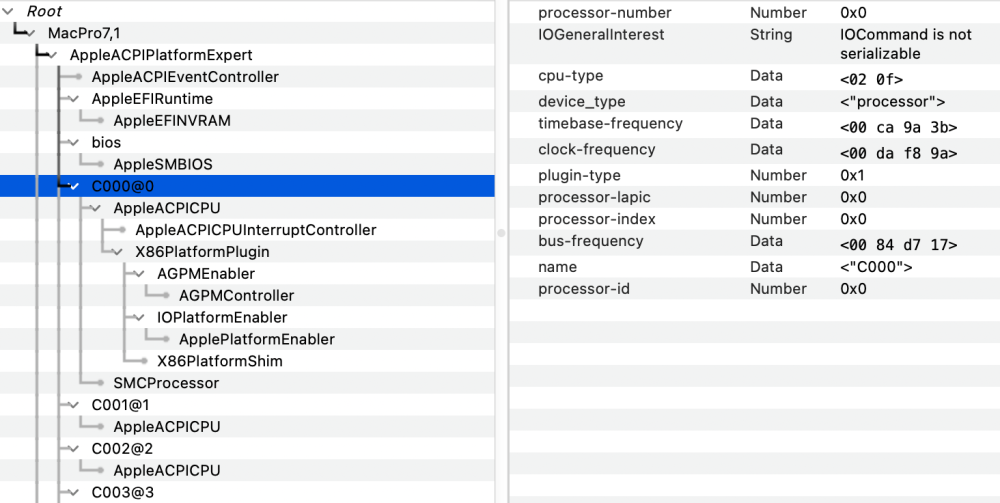Select AppleACPICPU under C001@1
The width and height of the screenshot is (1000, 503).
pos(167,426)
